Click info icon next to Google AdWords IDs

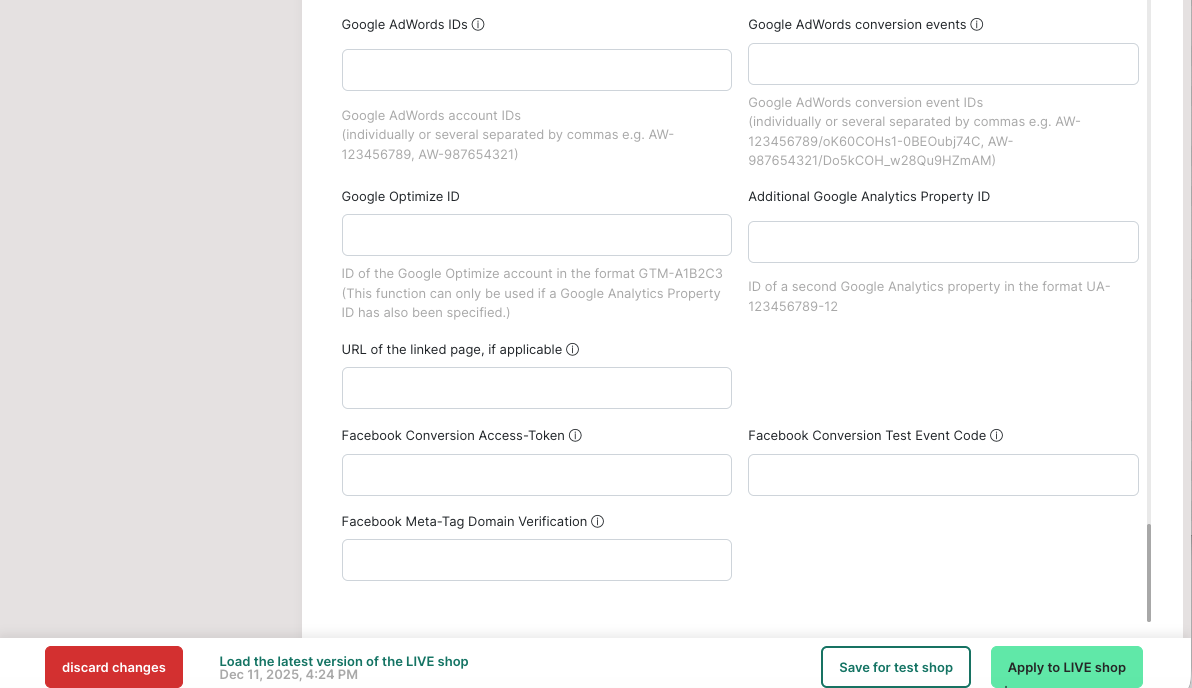(x=478, y=25)
